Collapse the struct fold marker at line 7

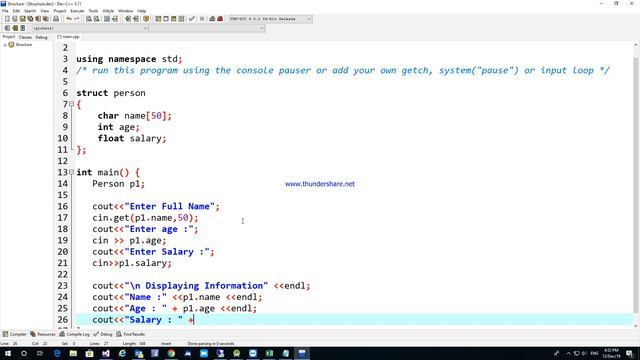coord(71,104)
